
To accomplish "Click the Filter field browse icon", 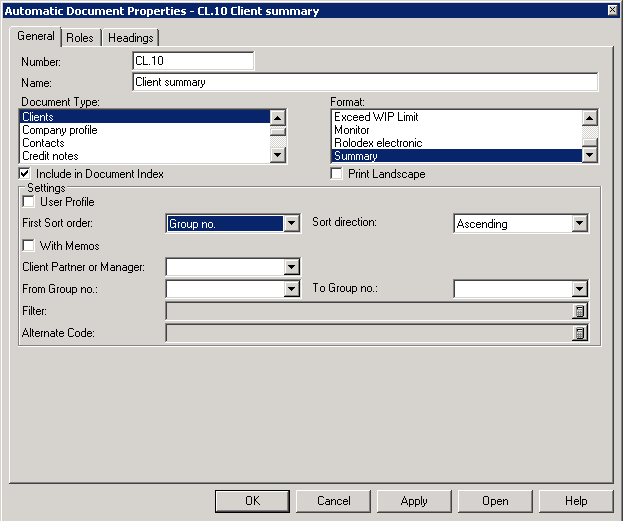I will [x=579, y=311].
